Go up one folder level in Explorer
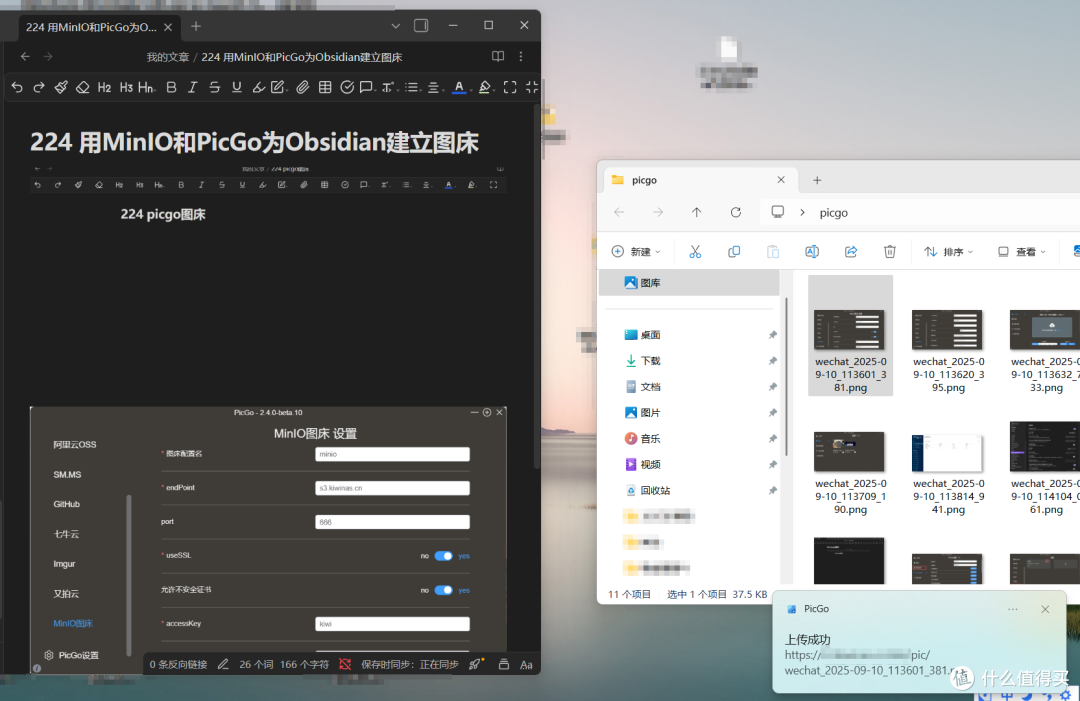Image resolution: width=1080 pixels, height=701 pixels. (x=696, y=212)
